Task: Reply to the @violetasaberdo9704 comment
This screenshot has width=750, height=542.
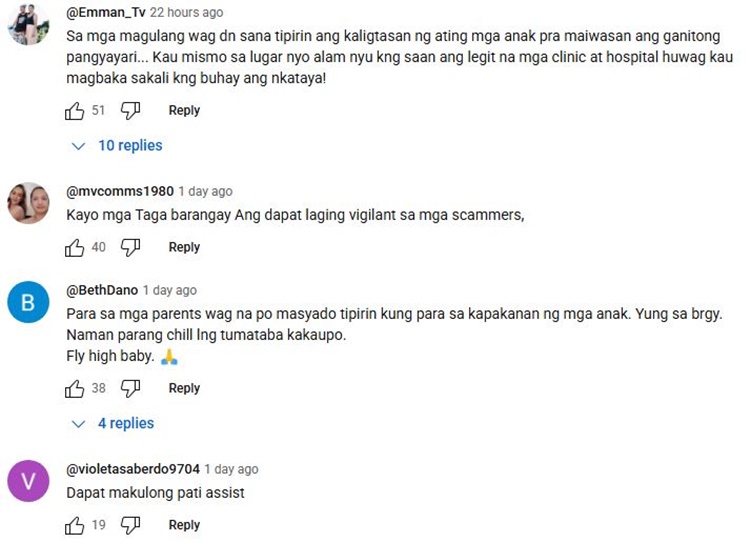Action: pos(184,525)
